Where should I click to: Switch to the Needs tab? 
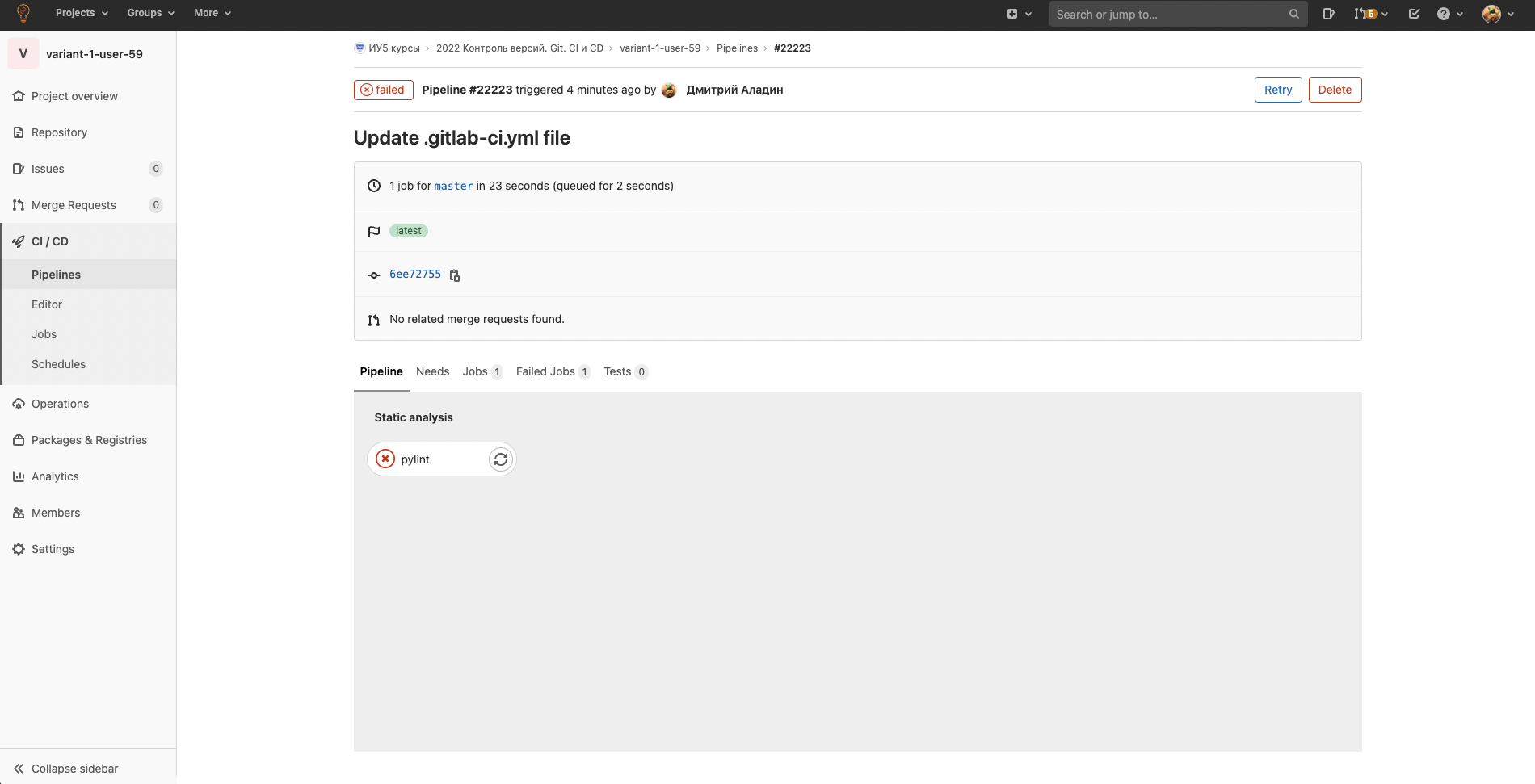432,371
